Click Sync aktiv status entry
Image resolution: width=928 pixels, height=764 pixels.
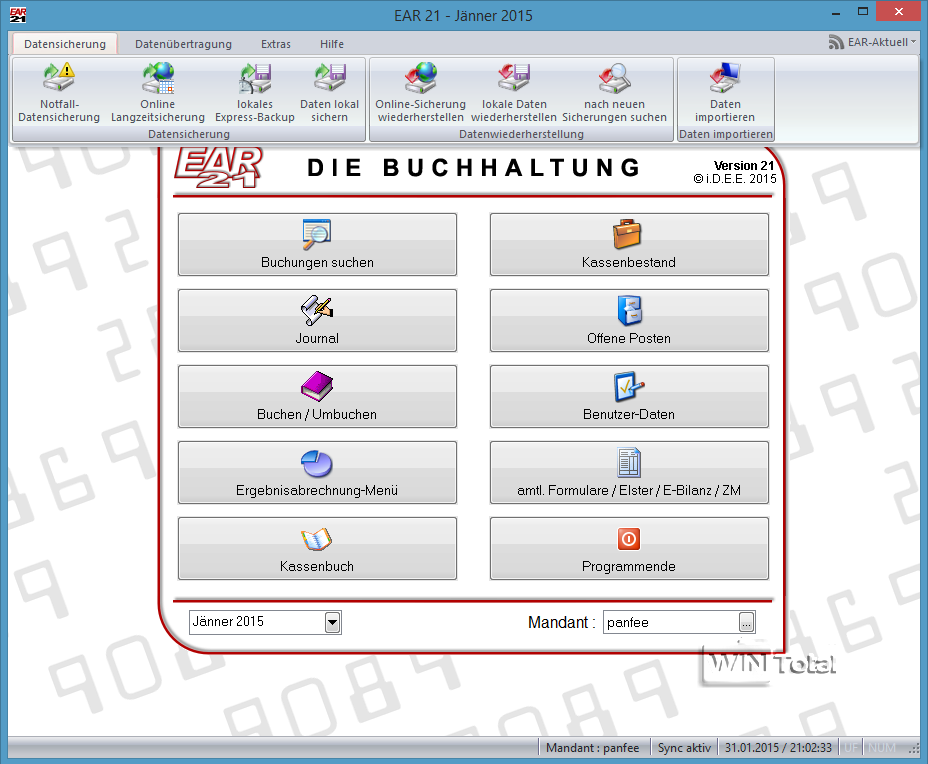(x=684, y=748)
